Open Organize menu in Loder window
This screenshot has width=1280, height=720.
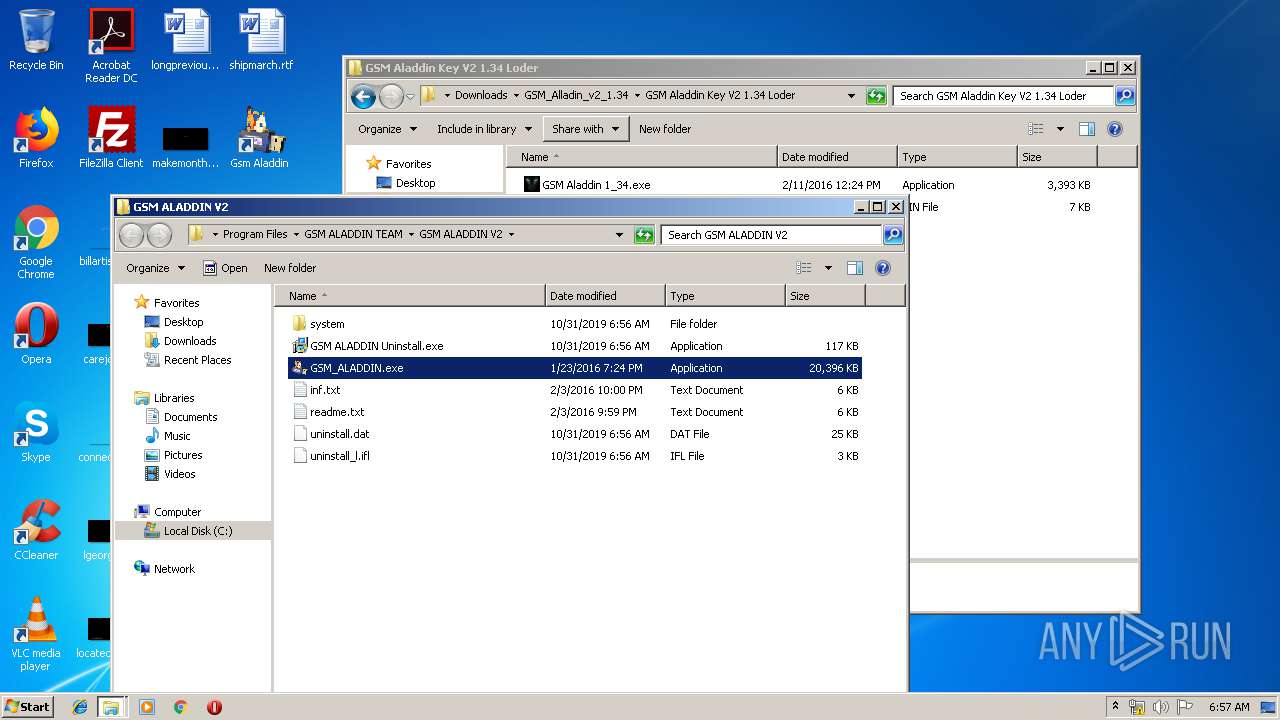click(x=386, y=129)
